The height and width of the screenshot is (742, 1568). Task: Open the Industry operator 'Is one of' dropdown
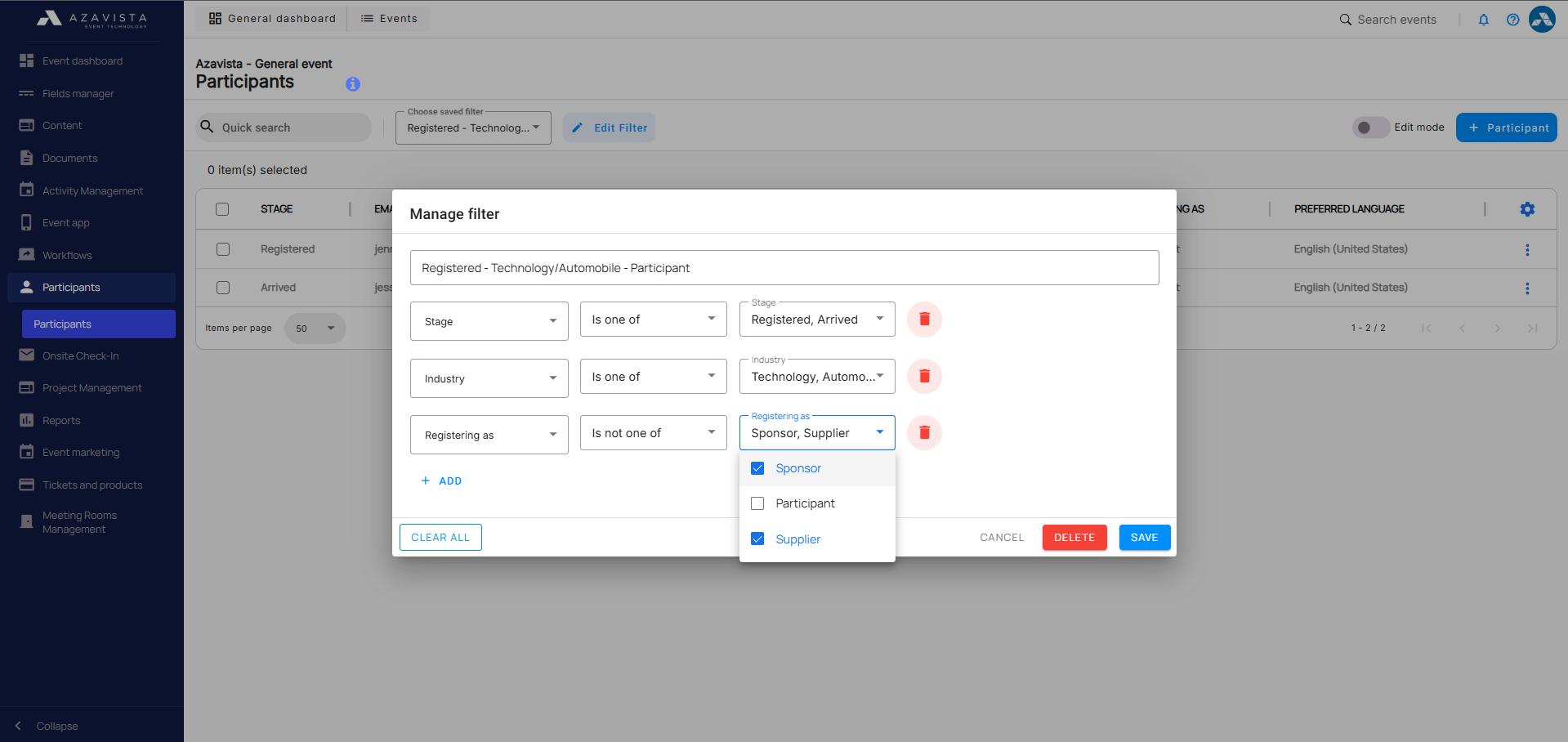point(653,376)
